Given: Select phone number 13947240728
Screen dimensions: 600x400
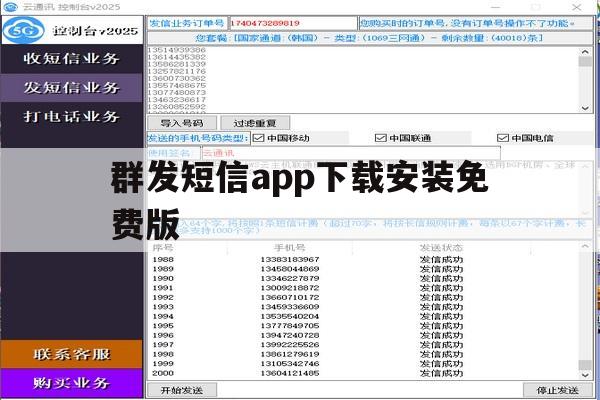Looking at the screenshot, I should [x=290, y=335].
